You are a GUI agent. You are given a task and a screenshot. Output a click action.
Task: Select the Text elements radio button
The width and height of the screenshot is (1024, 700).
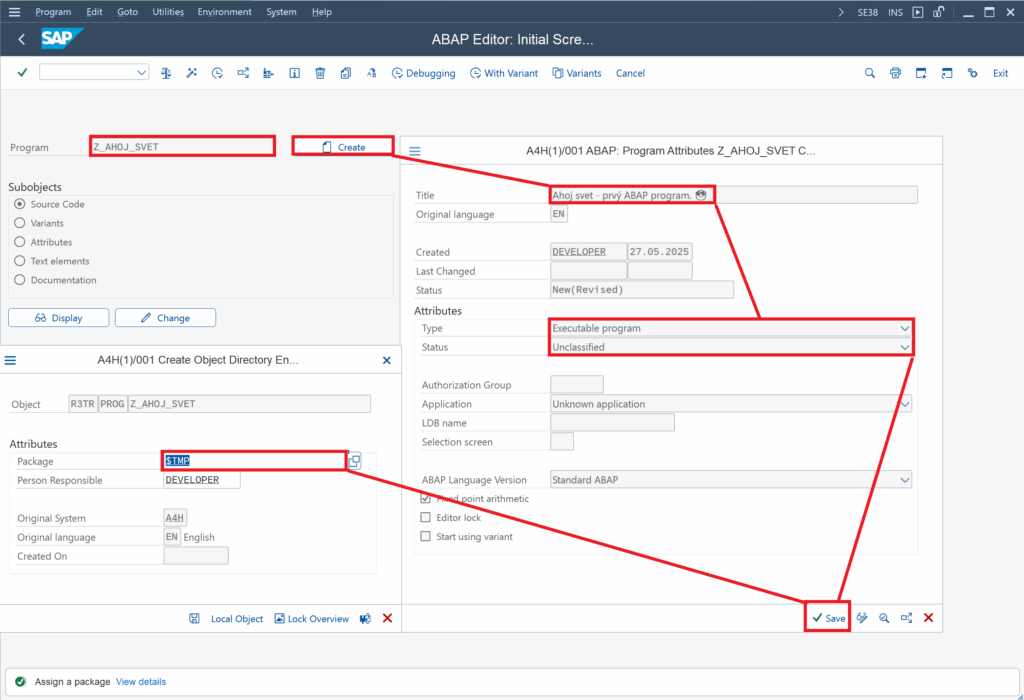click(20, 261)
